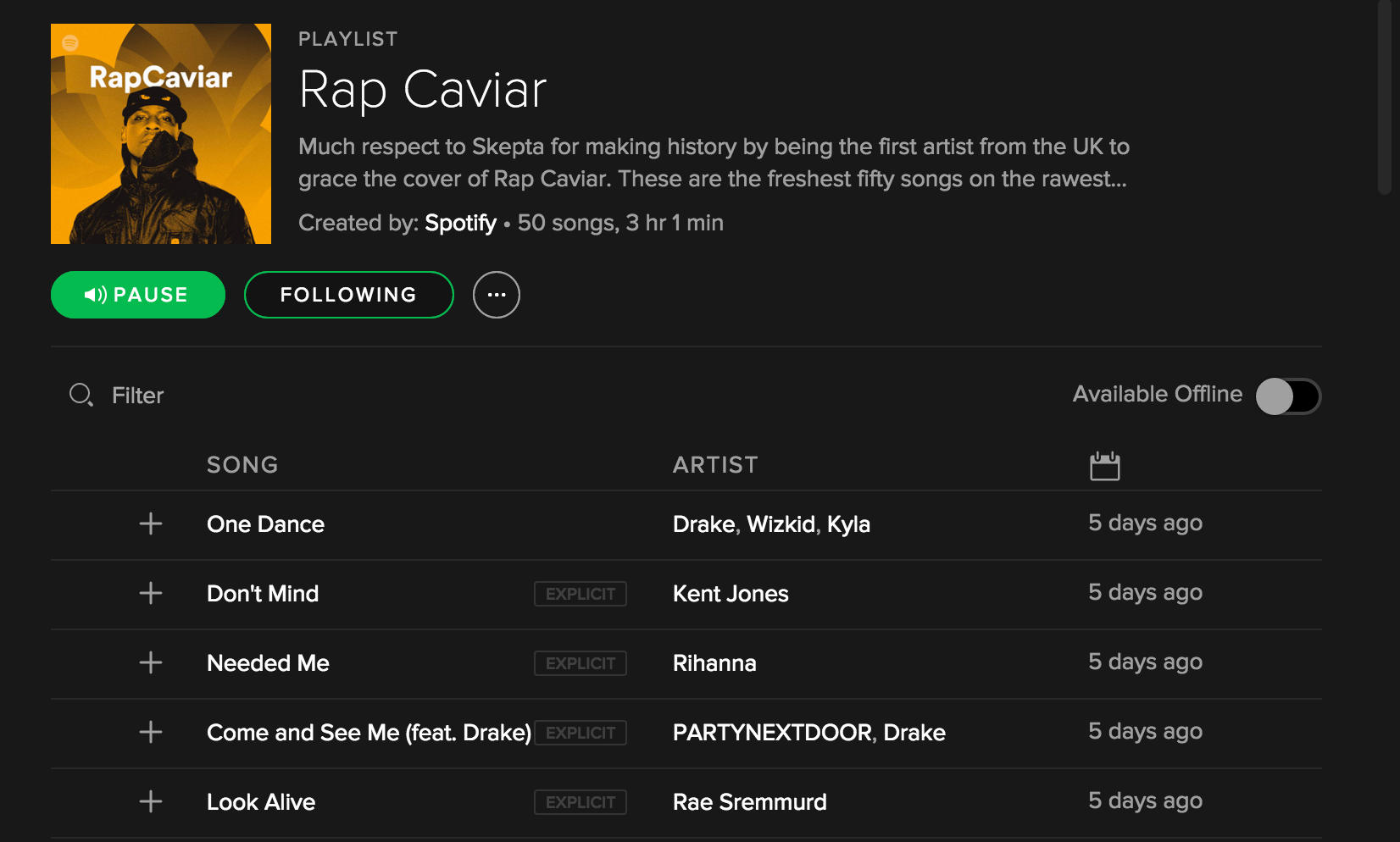Open artist PARTYNEXTDOOR
The width and height of the screenshot is (1400, 842).
pyautogui.click(x=773, y=733)
